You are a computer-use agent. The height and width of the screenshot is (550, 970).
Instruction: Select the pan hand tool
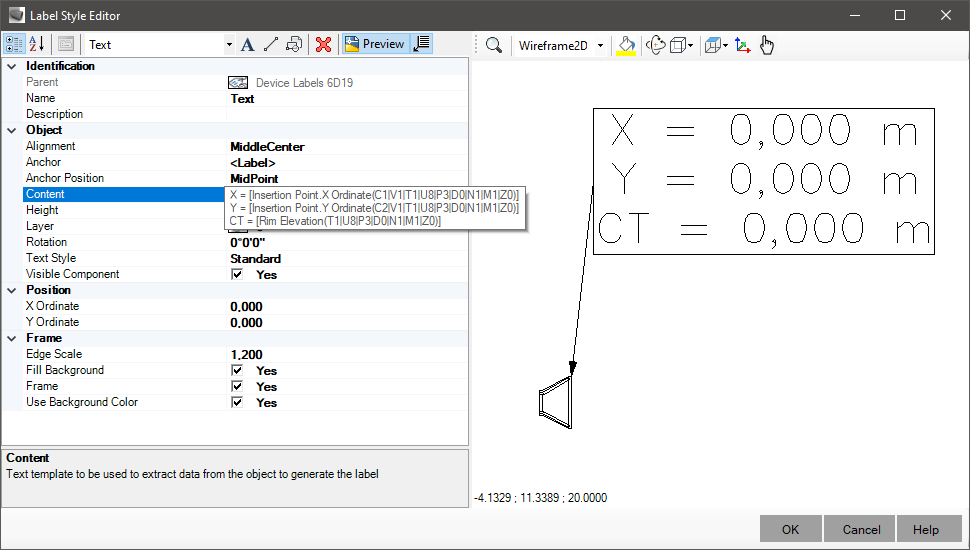(766, 45)
